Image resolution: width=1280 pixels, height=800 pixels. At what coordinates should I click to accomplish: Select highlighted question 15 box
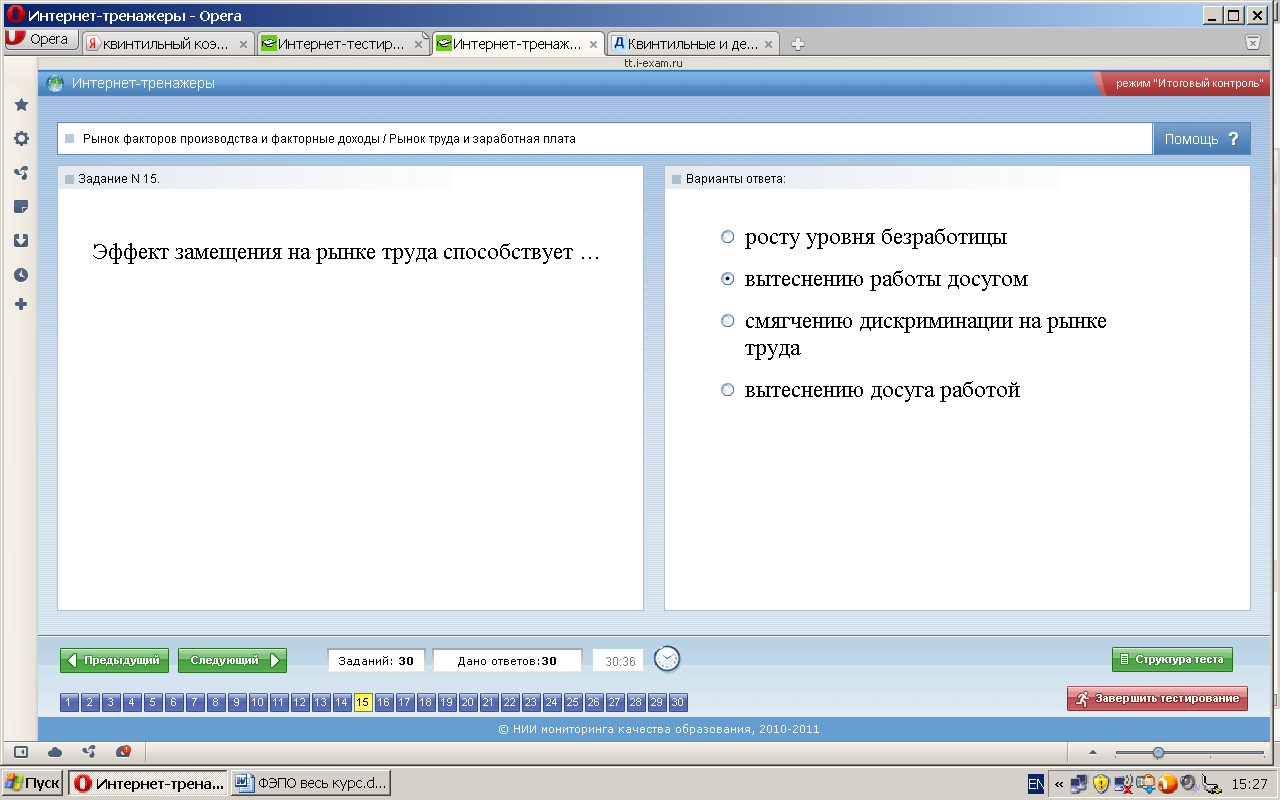point(362,703)
